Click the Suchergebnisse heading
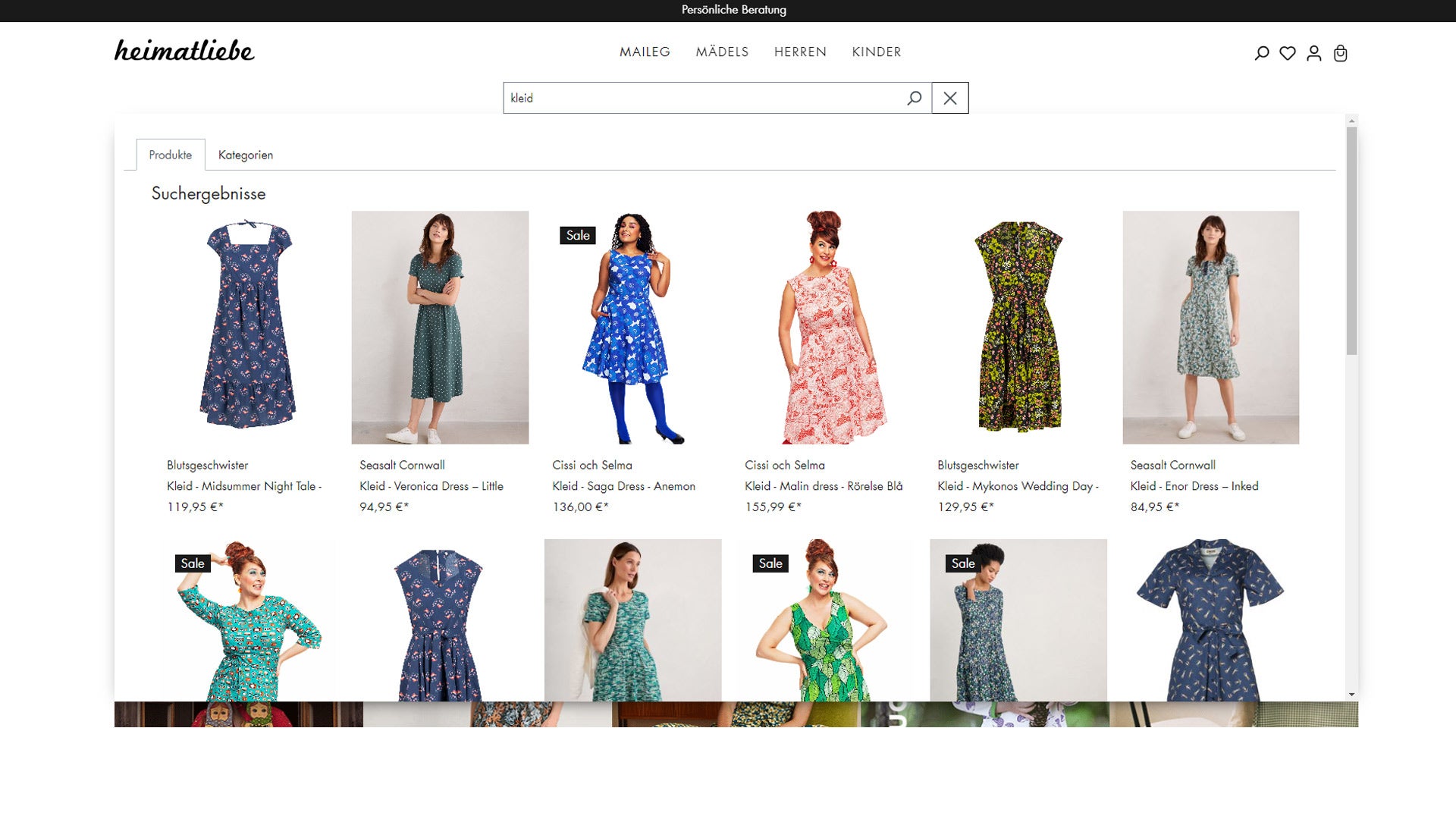Viewport: 1456px width, 819px height. [x=209, y=193]
